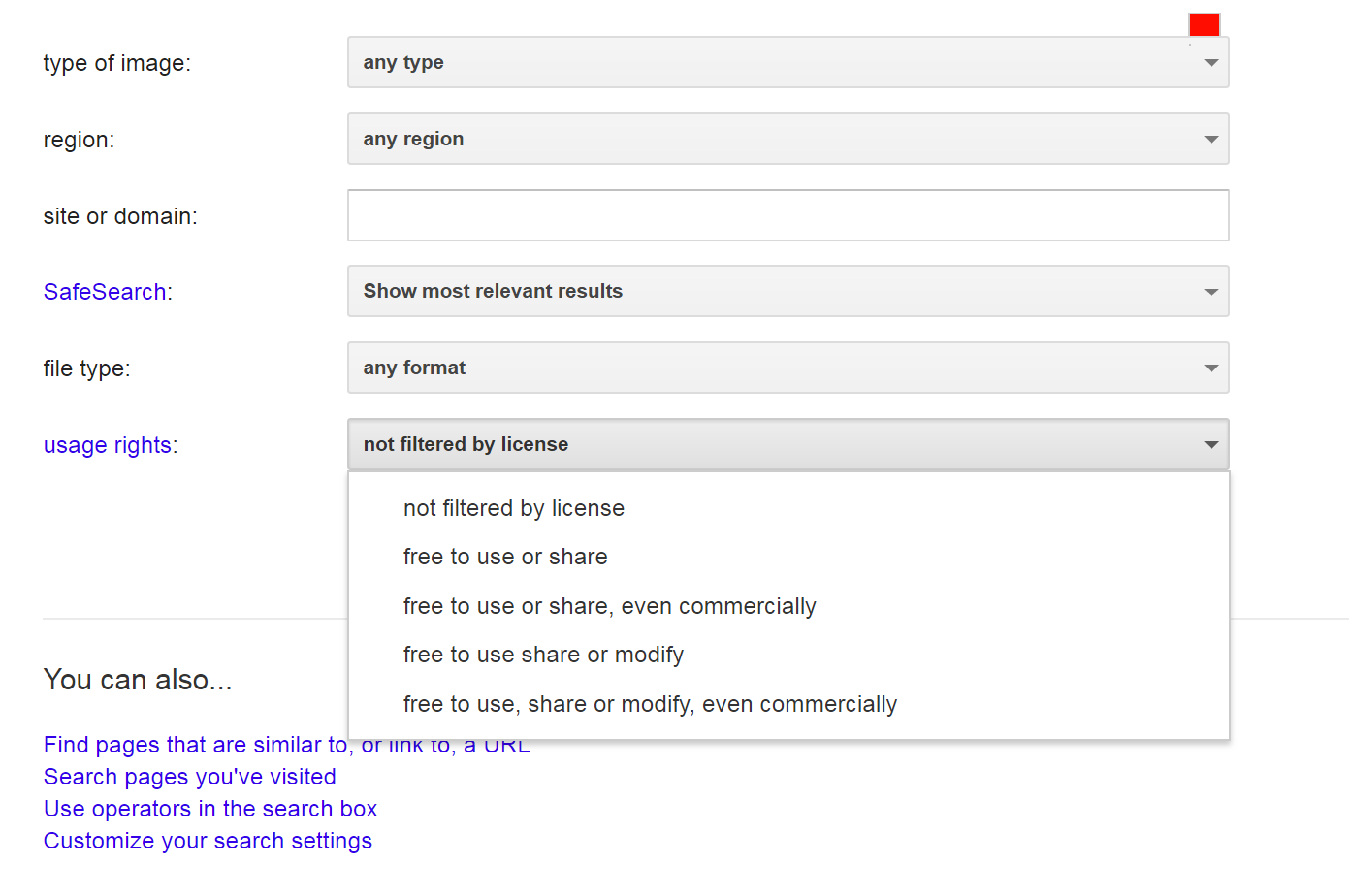Choose "free to use, share or modify, even commercially"
Image resolution: width=1349 pixels, height=896 pixels.
click(x=650, y=704)
